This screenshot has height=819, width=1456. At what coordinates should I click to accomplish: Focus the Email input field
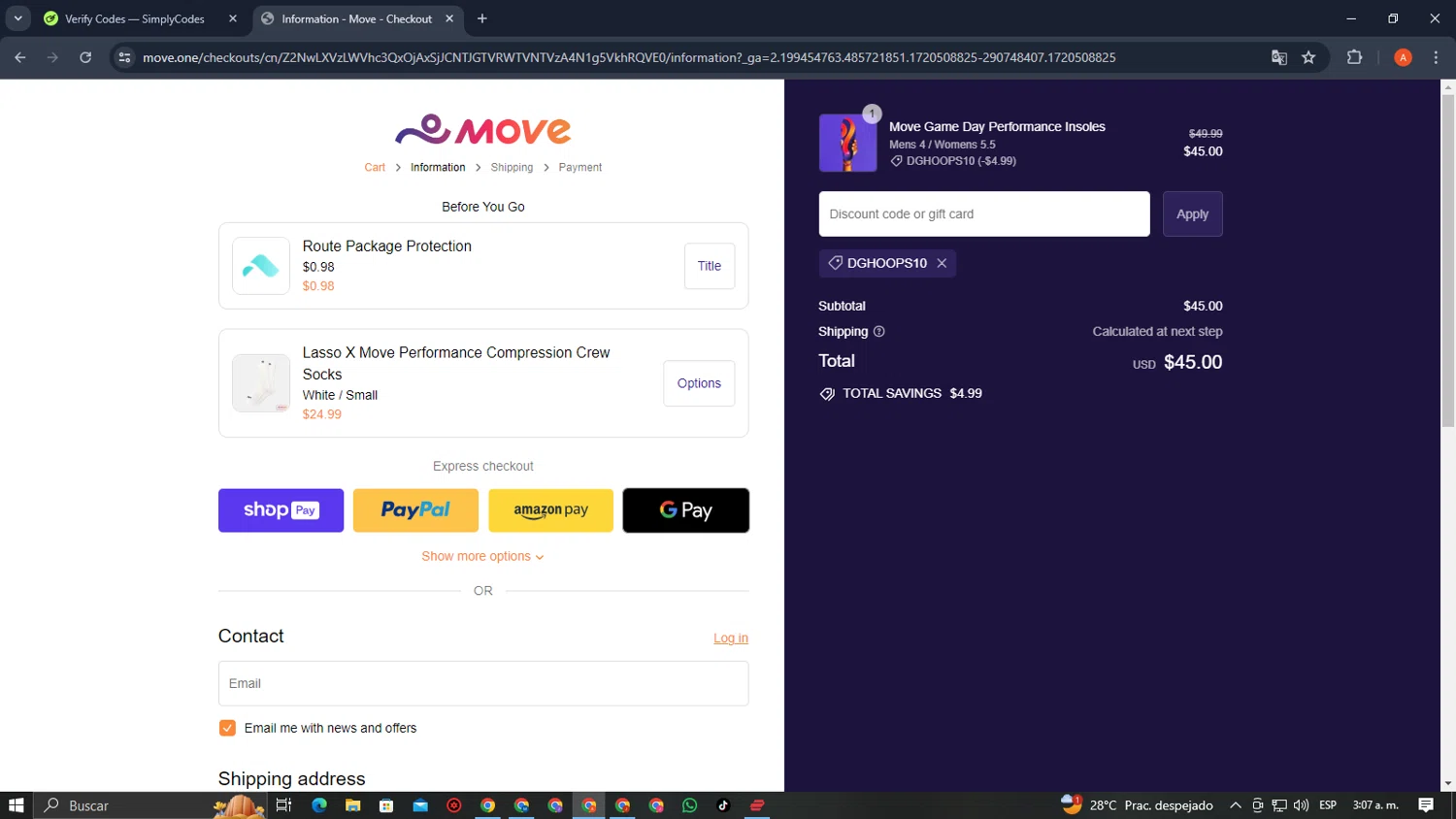pos(483,684)
